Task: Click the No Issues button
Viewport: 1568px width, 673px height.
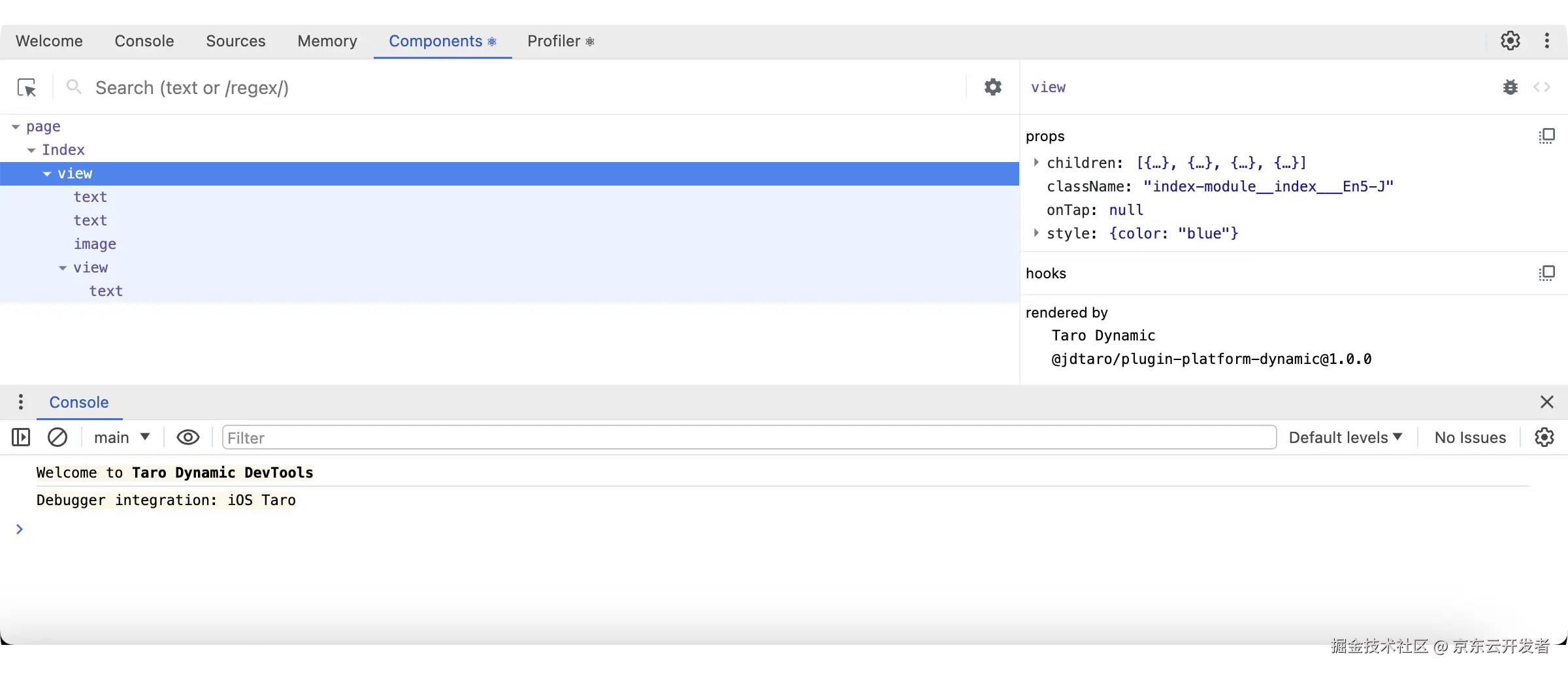Action: tap(1469, 437)
